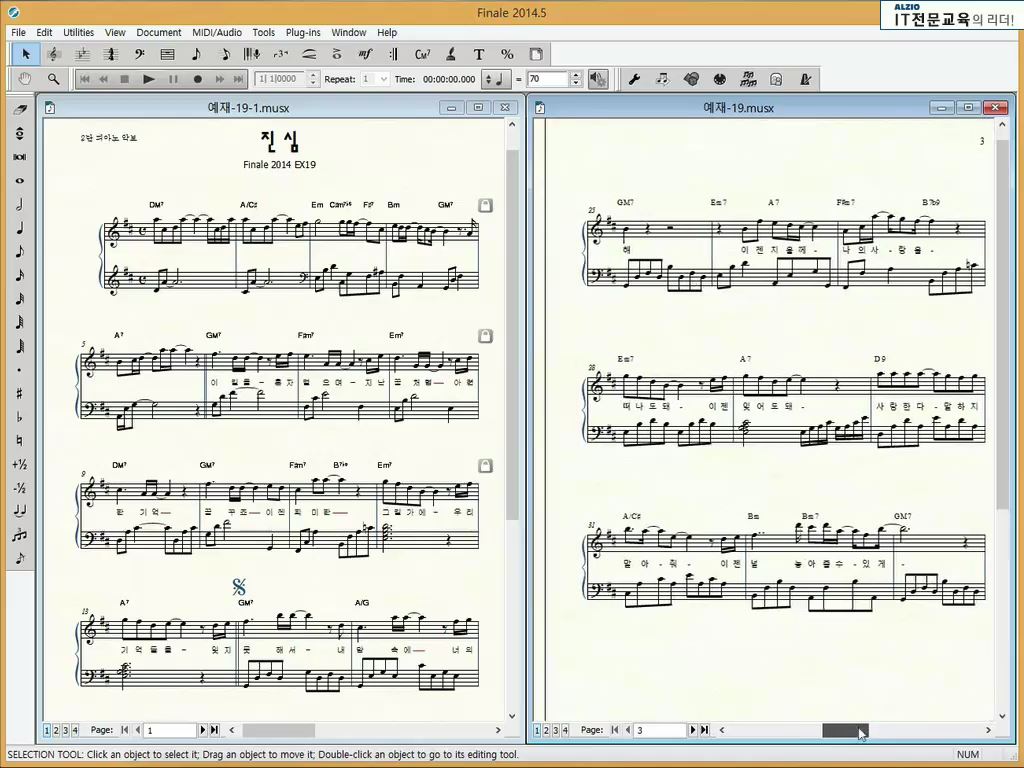The width and height of the screenshot is (1024, 768).
Task: Select the Graphics tool
Action: pyautogui.click(x=691, y=79)
